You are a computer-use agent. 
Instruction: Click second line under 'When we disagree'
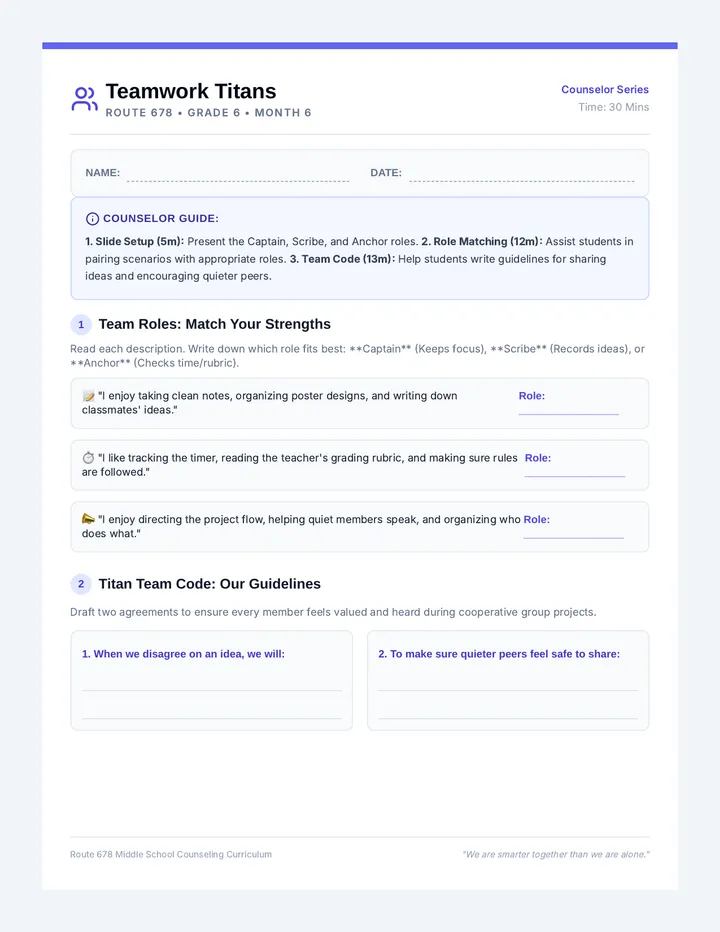pos(212,718)
